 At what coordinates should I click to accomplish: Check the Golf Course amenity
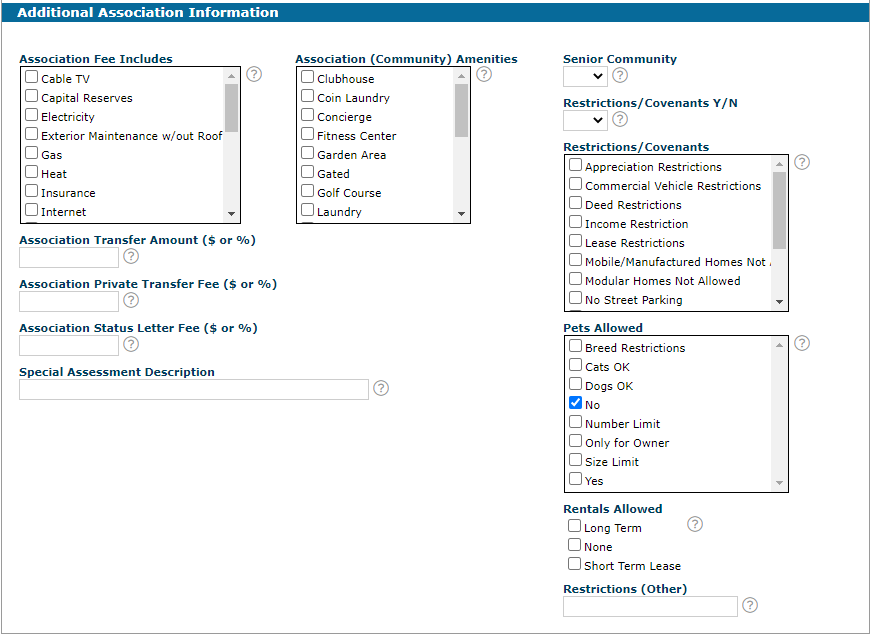307,191
